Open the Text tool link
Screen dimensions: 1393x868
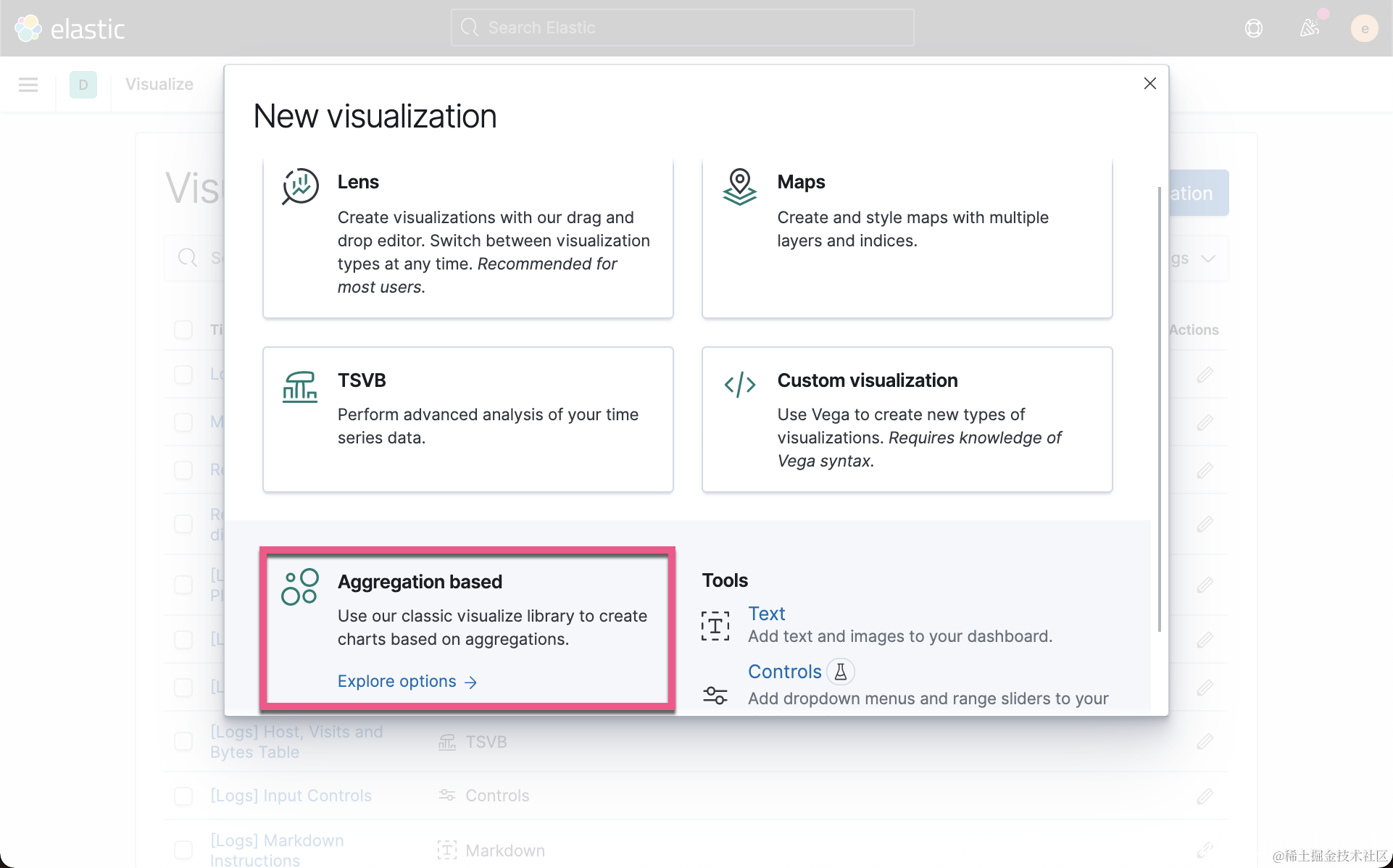766,614
